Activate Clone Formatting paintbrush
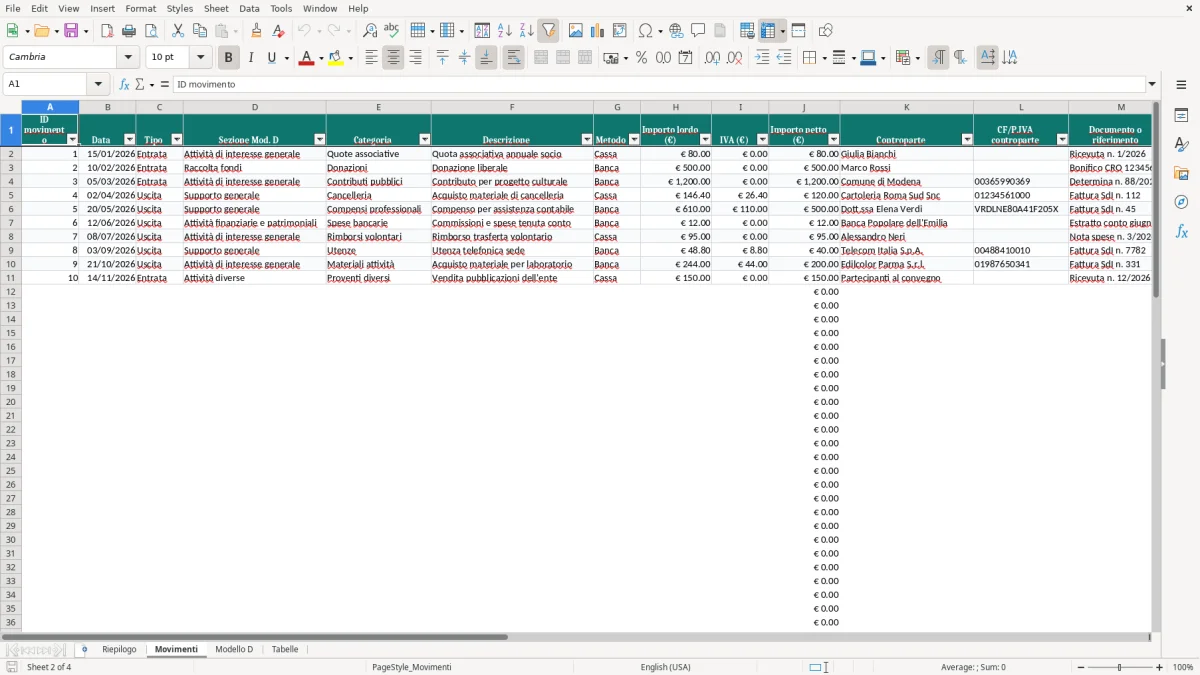The image size is (1200, 675). pos(257,31)
